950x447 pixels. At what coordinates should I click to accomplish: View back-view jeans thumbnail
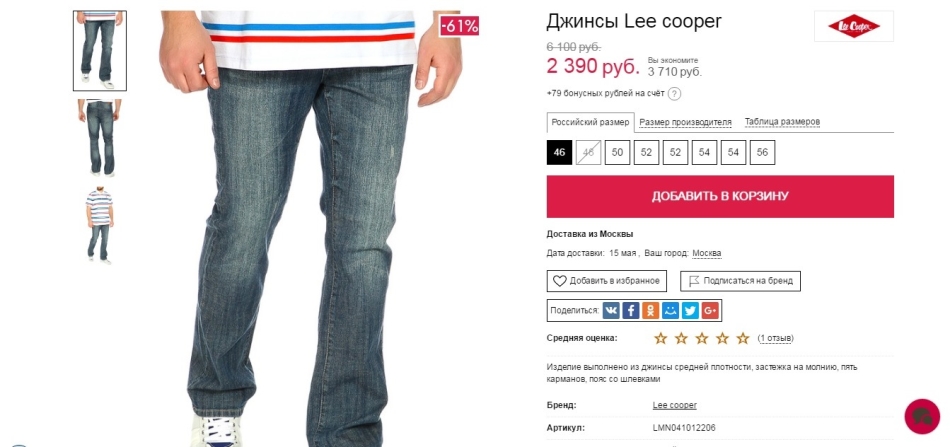pyautogui.click(x=100, y=138)
